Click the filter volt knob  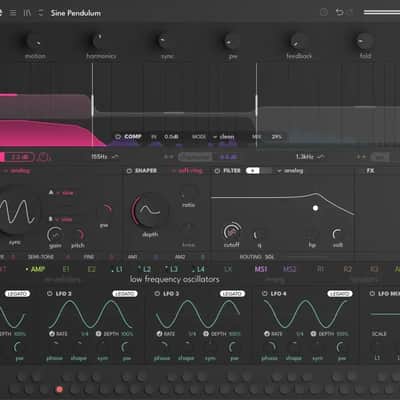tap(337, 234)
